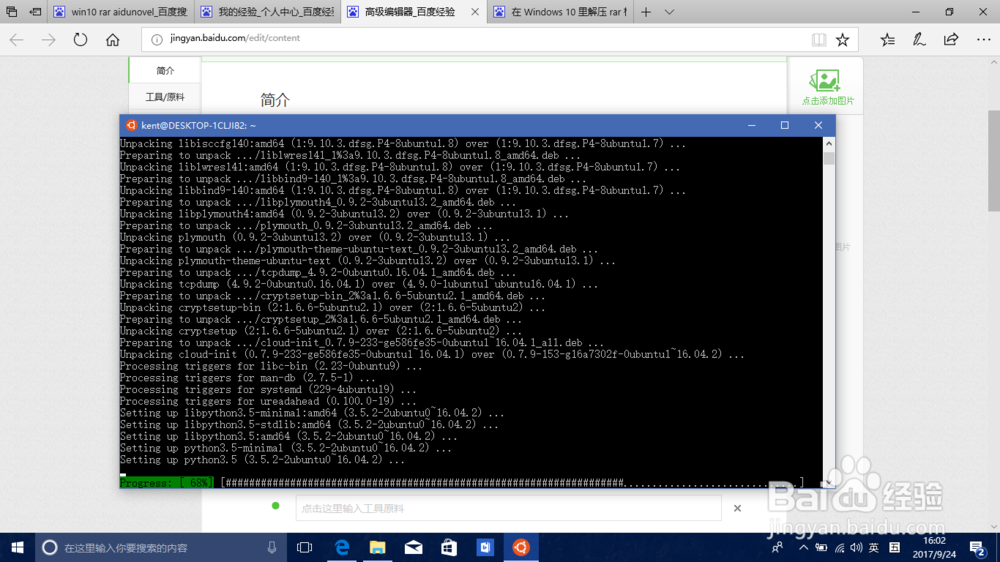Close the '高级编辑器_百度经验' tab
Screen dimensions: 1000x562
[x=474, y=11]
